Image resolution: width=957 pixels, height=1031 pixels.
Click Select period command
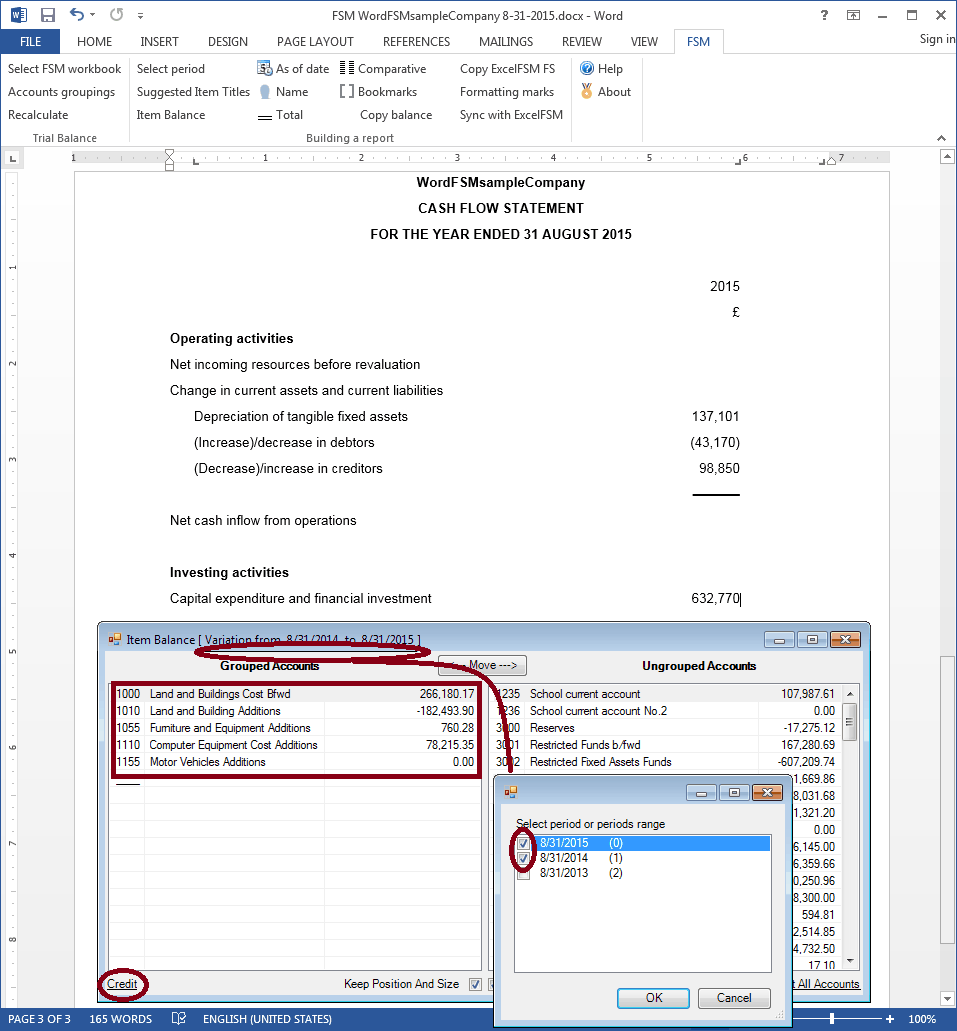170,68
